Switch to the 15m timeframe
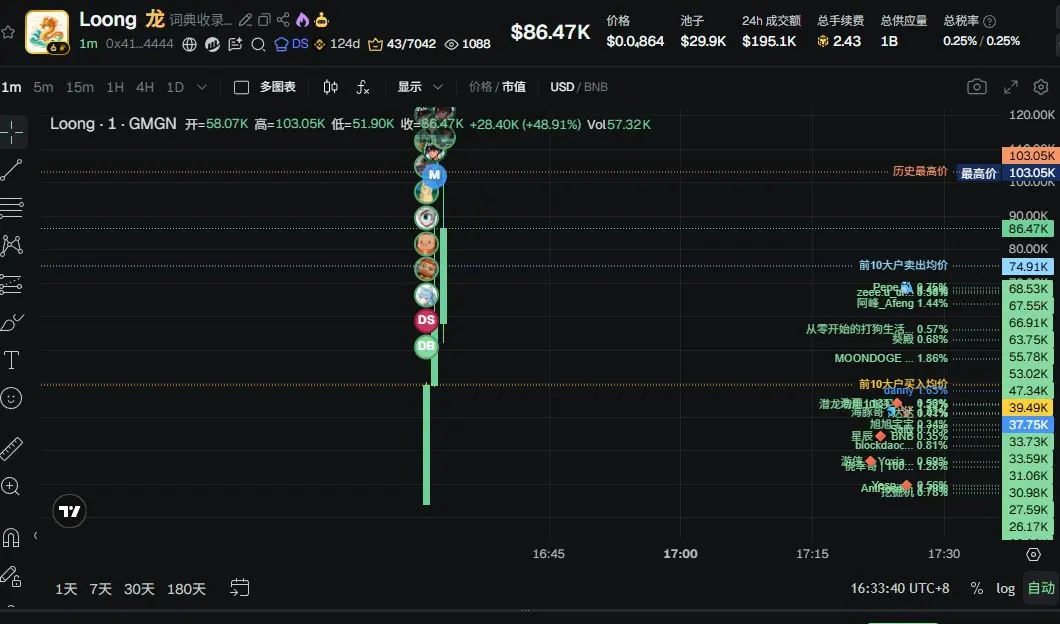Viewport: 1060px width, 624px height. pos(80,87)
